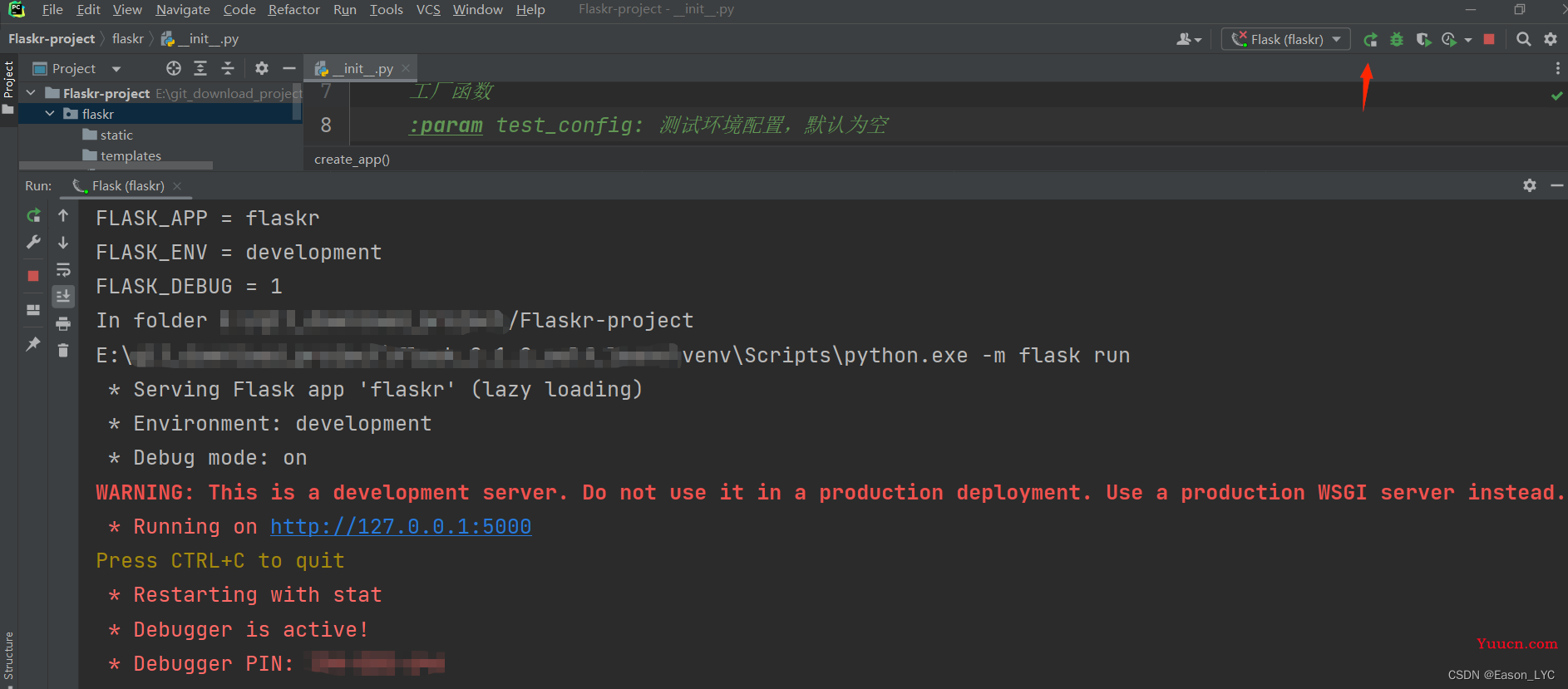The width and height of the screenshot is (1568, 689).
Task: Open the Run menu
Action: coord(345,10)
